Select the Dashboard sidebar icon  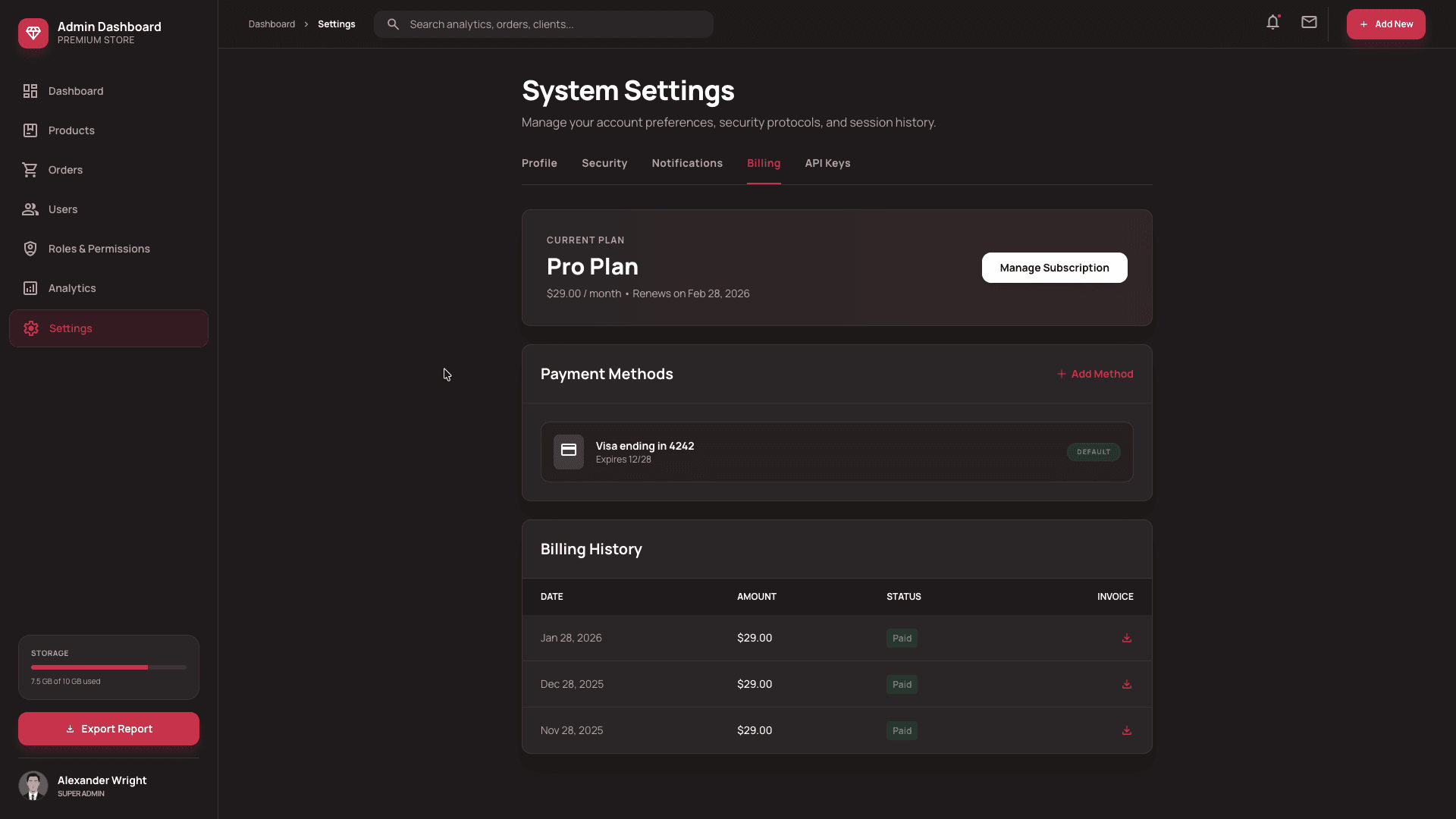(x=30, y=90)
